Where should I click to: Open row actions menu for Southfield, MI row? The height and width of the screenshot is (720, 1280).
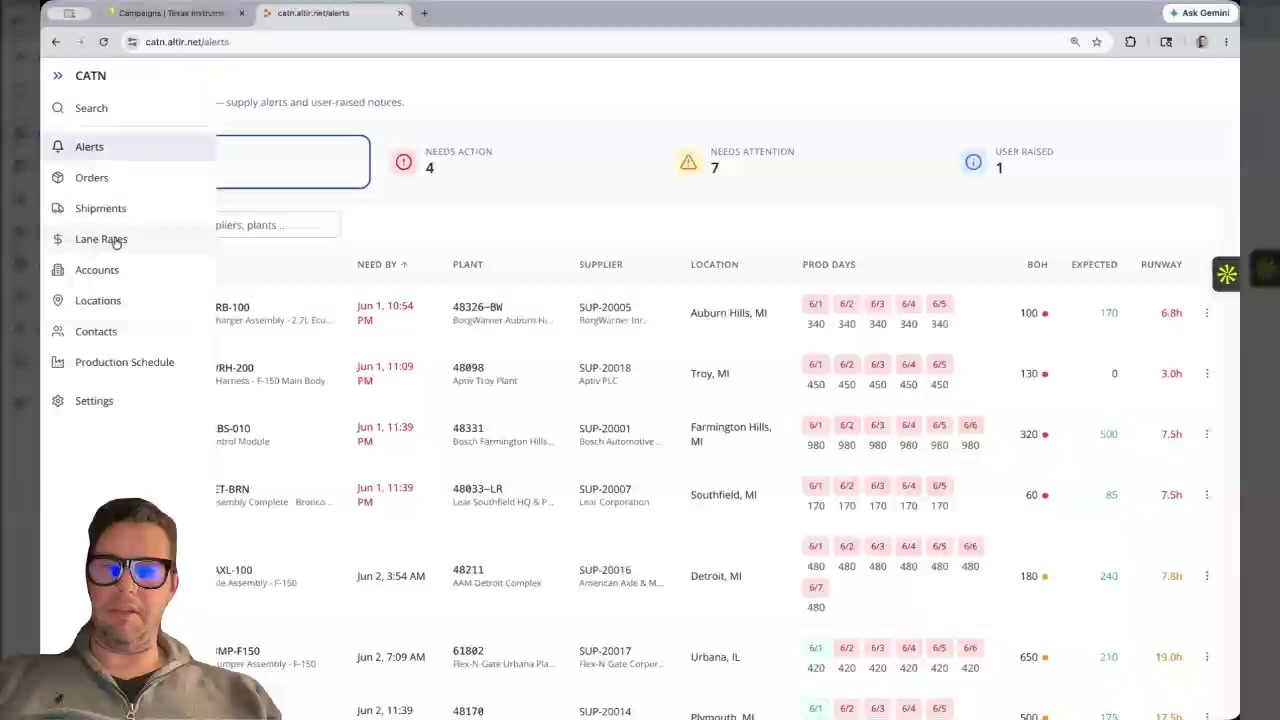pyautogui.click(x=1206, y=495)
